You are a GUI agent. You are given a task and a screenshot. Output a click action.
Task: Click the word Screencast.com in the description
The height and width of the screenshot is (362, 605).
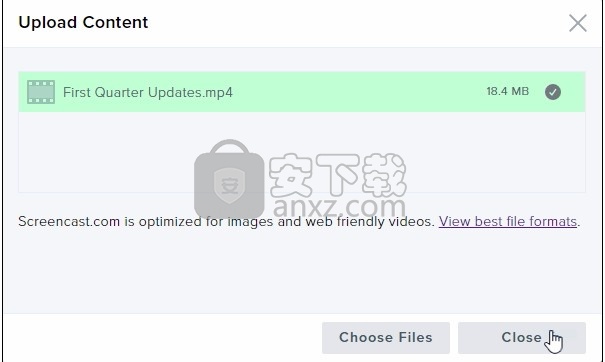tap(69, 222)
